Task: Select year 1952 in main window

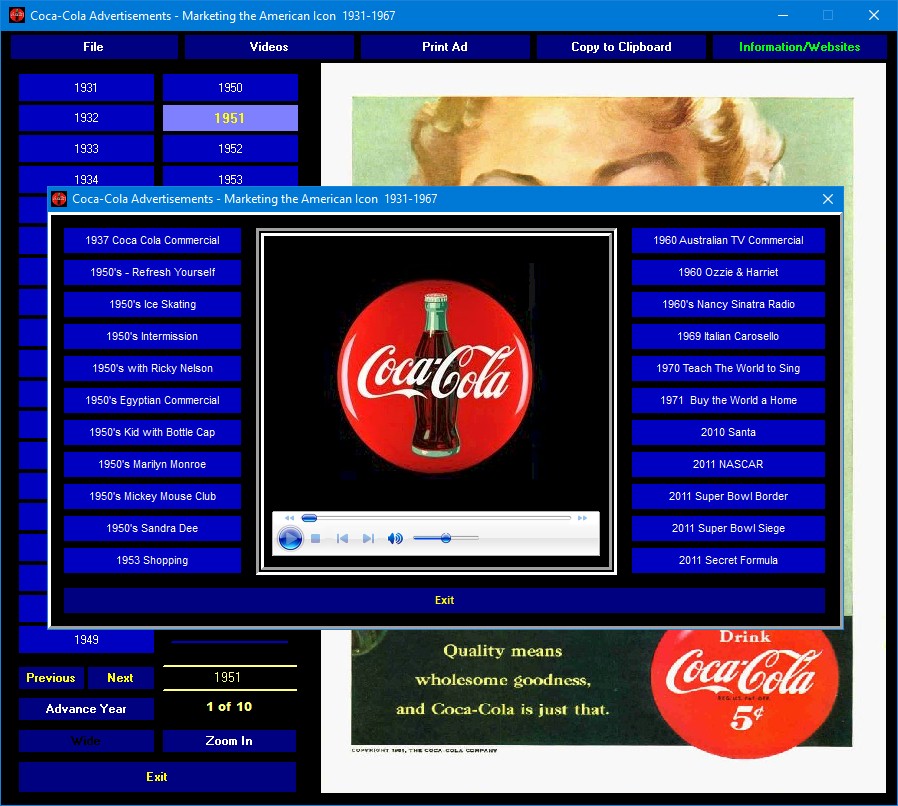Action: [230, 149]
